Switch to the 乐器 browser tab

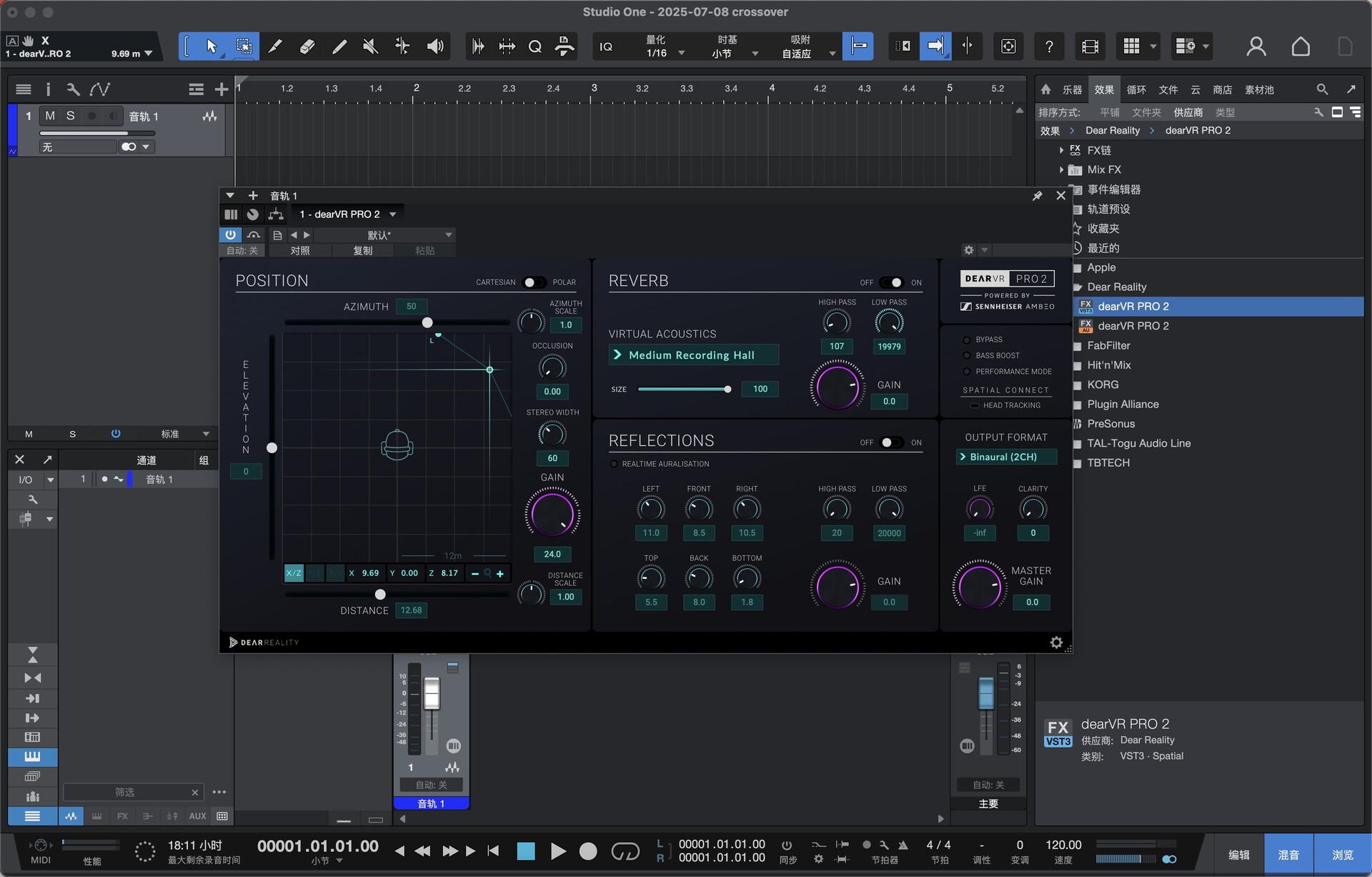(1072, 90)
